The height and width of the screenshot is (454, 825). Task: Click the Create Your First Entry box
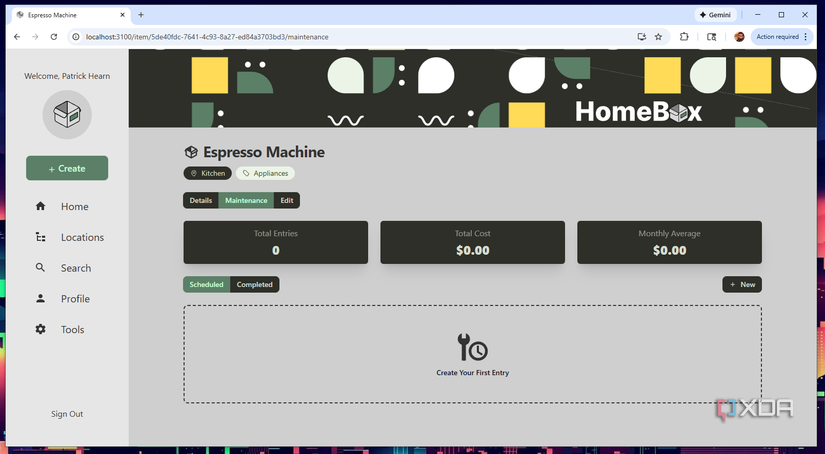click(472, 354)
